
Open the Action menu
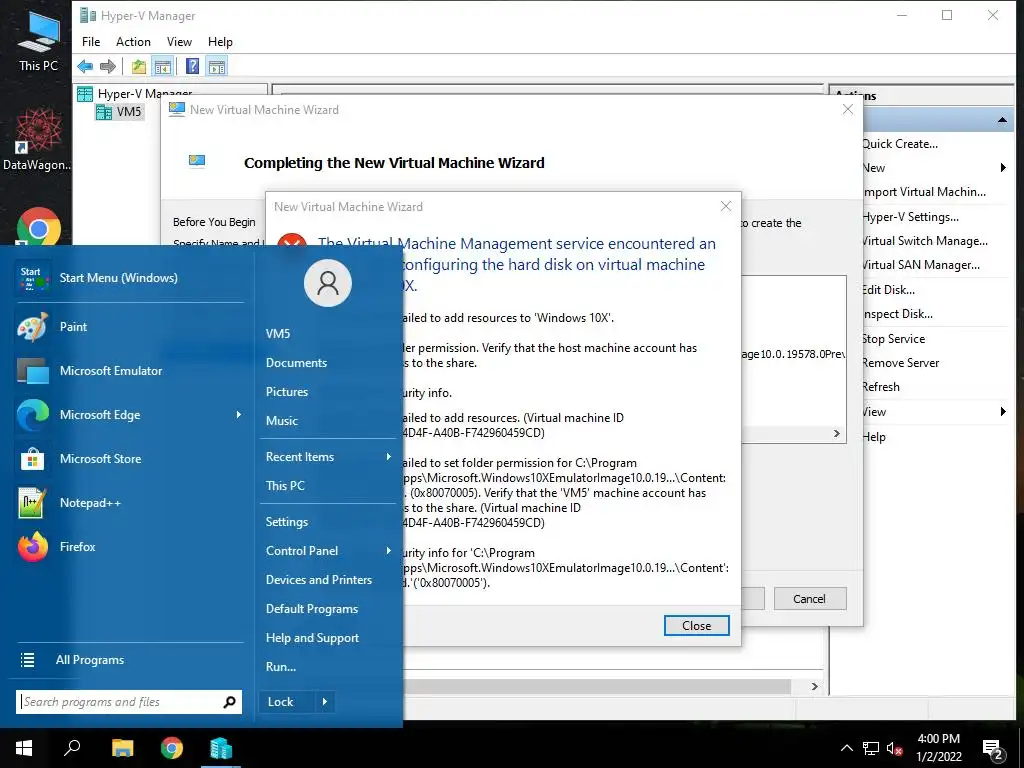pyautogui.click(x=133, y=42)
